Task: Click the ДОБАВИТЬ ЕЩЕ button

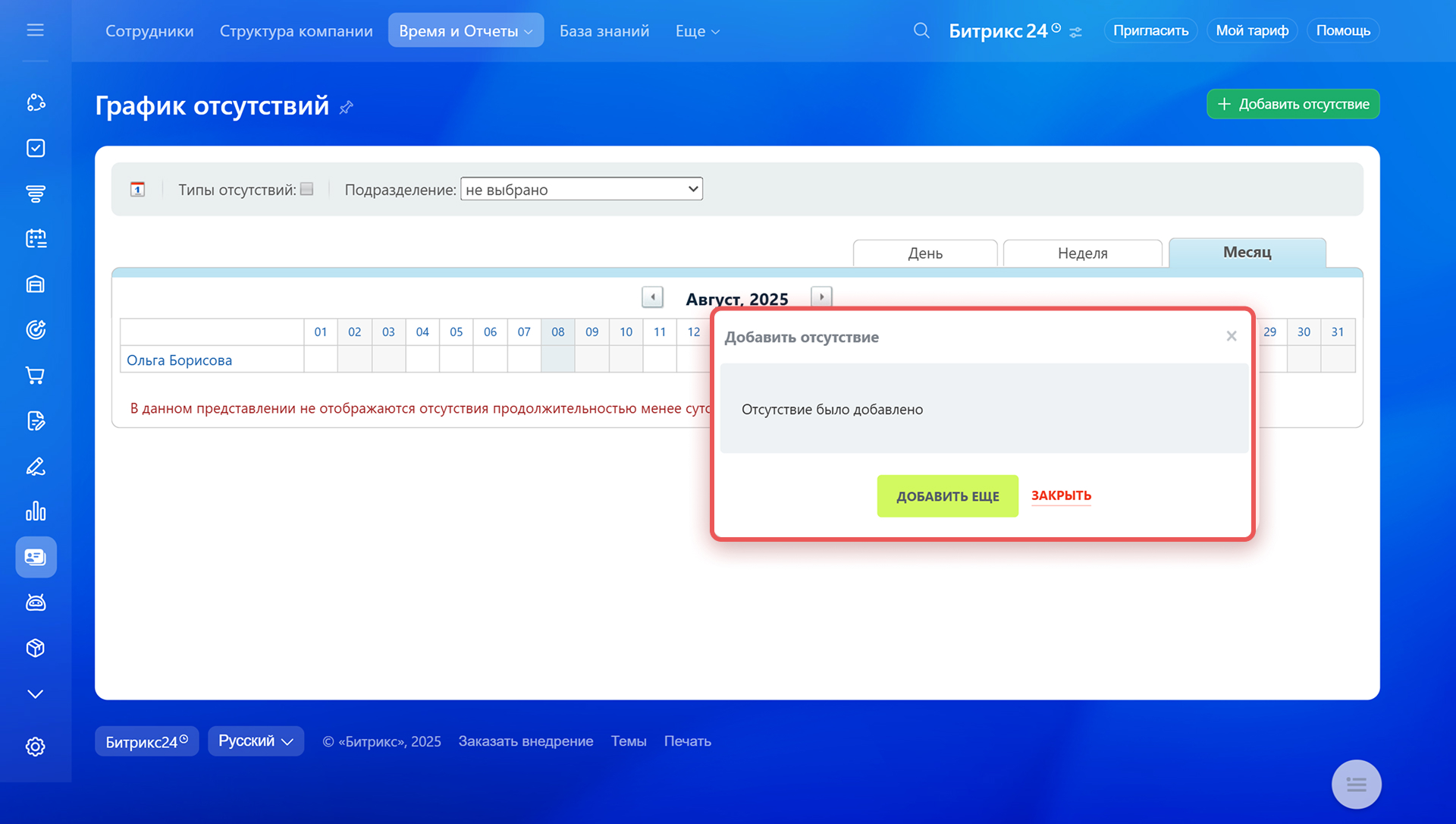Action: point(947,496)
